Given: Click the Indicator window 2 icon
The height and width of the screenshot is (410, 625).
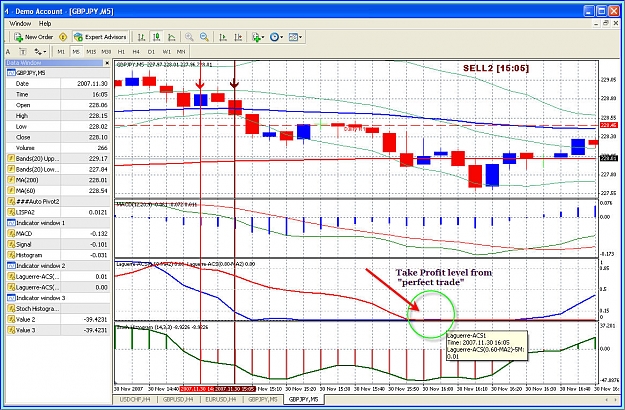Looking at the screenshot, I should (11, 266).
